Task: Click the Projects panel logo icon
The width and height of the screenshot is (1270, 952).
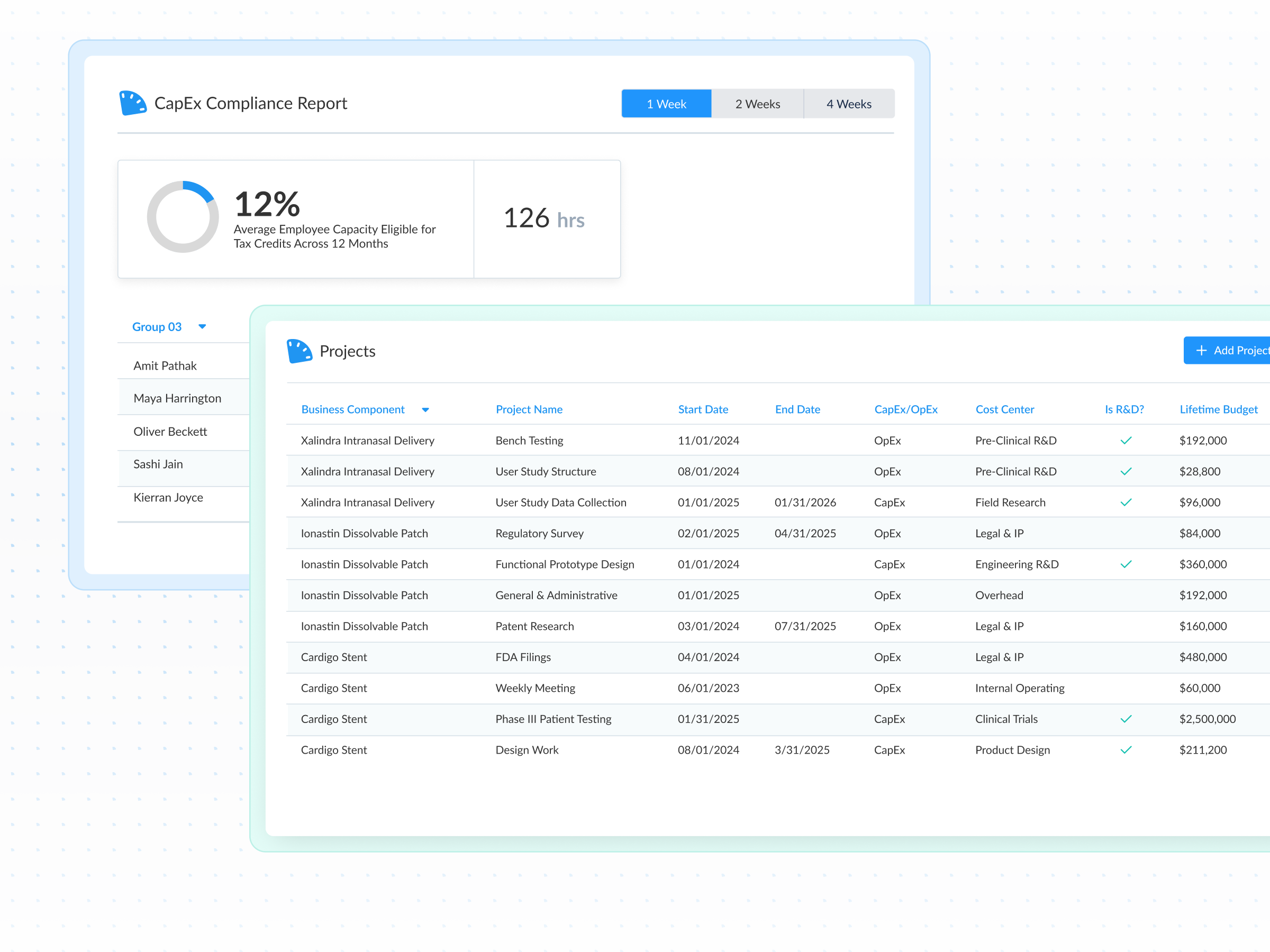Action: click(x=299, y=351)
